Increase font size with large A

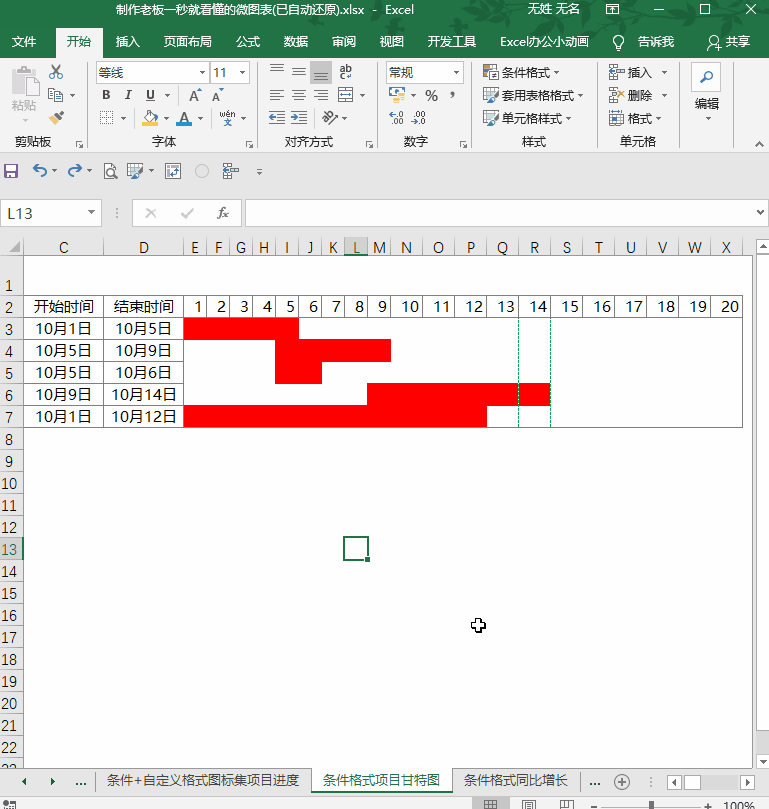coord(194,95)
